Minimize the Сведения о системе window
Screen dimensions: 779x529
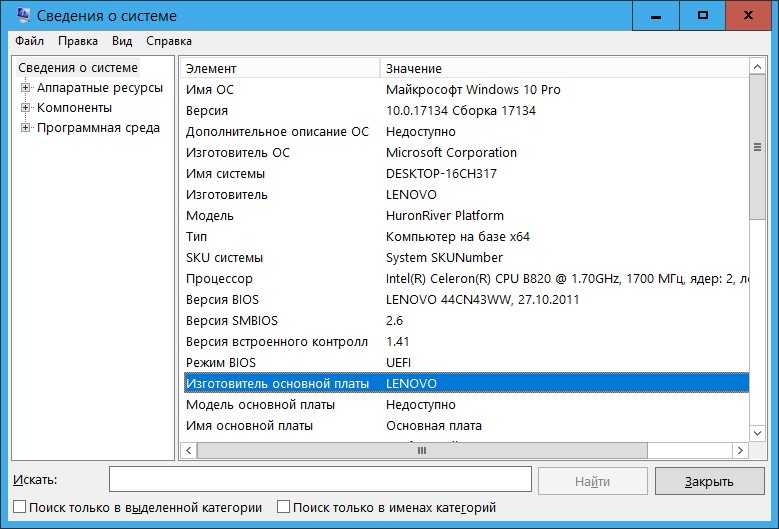(x=656, y=15)
